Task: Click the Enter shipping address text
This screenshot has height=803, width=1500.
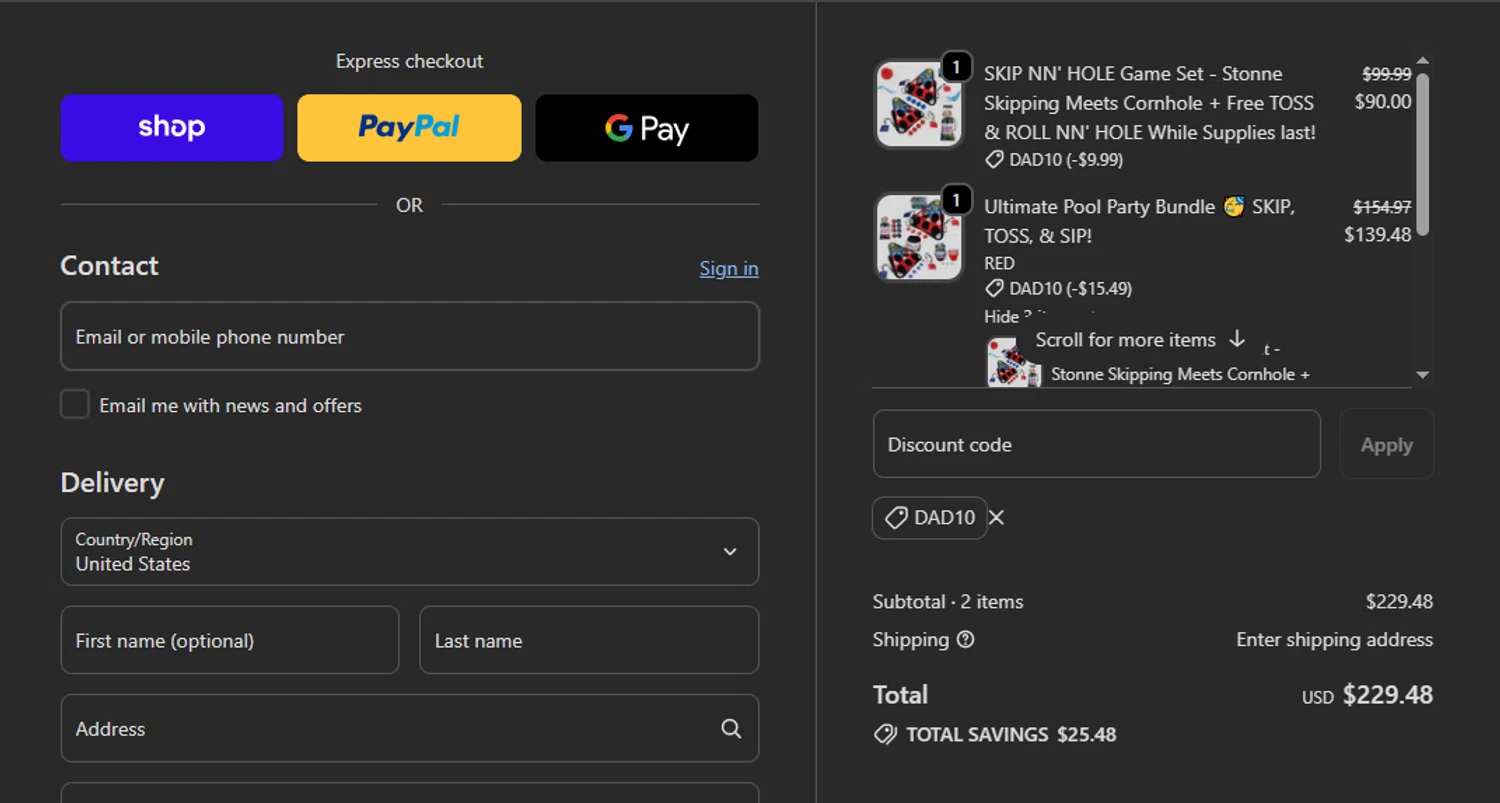Action: point(1334,639)
